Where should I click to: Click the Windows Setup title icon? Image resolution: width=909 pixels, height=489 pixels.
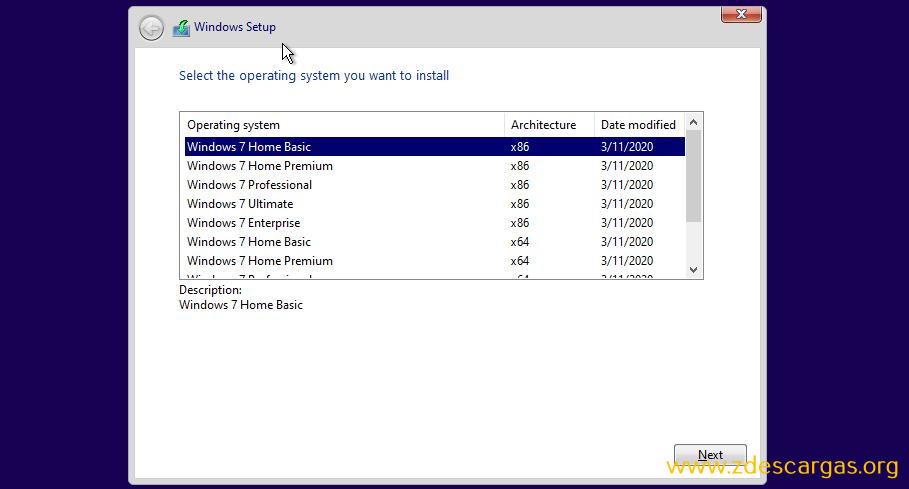[181, 28]
